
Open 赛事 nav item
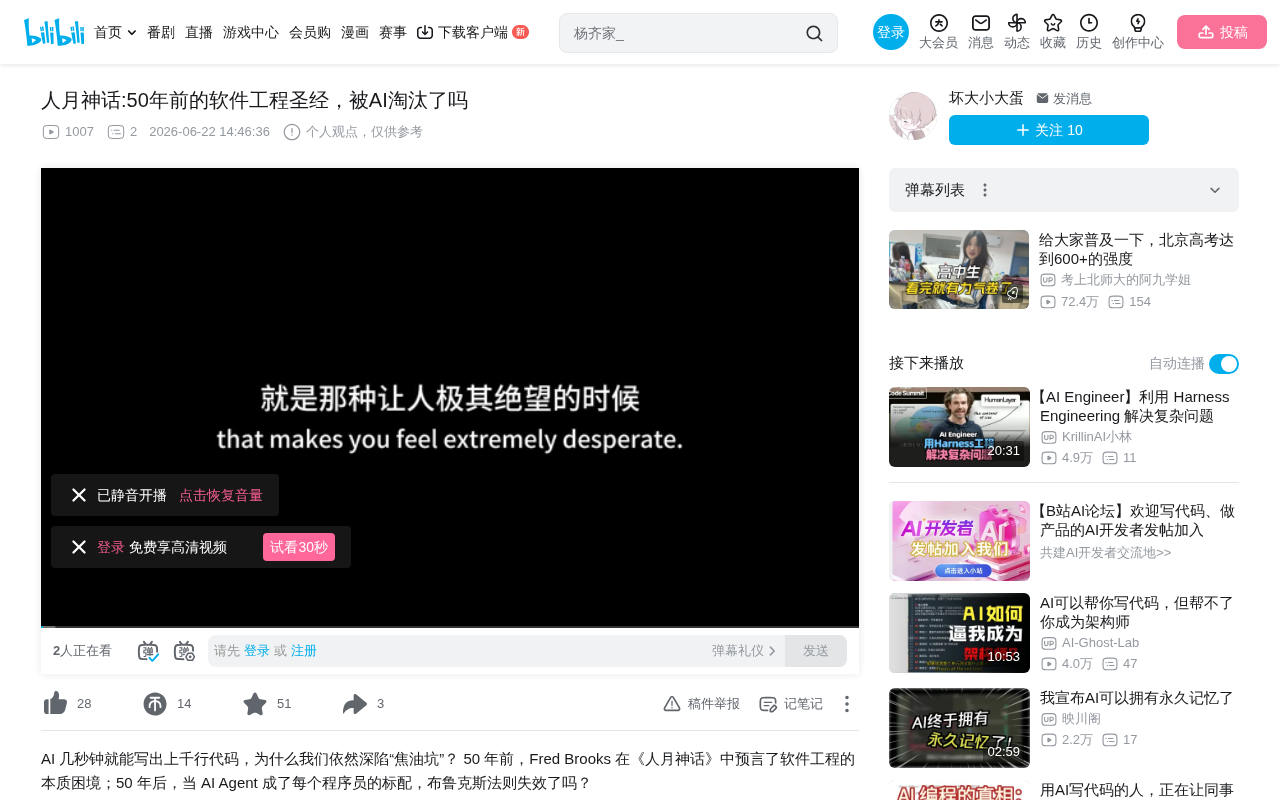point(393,32)
